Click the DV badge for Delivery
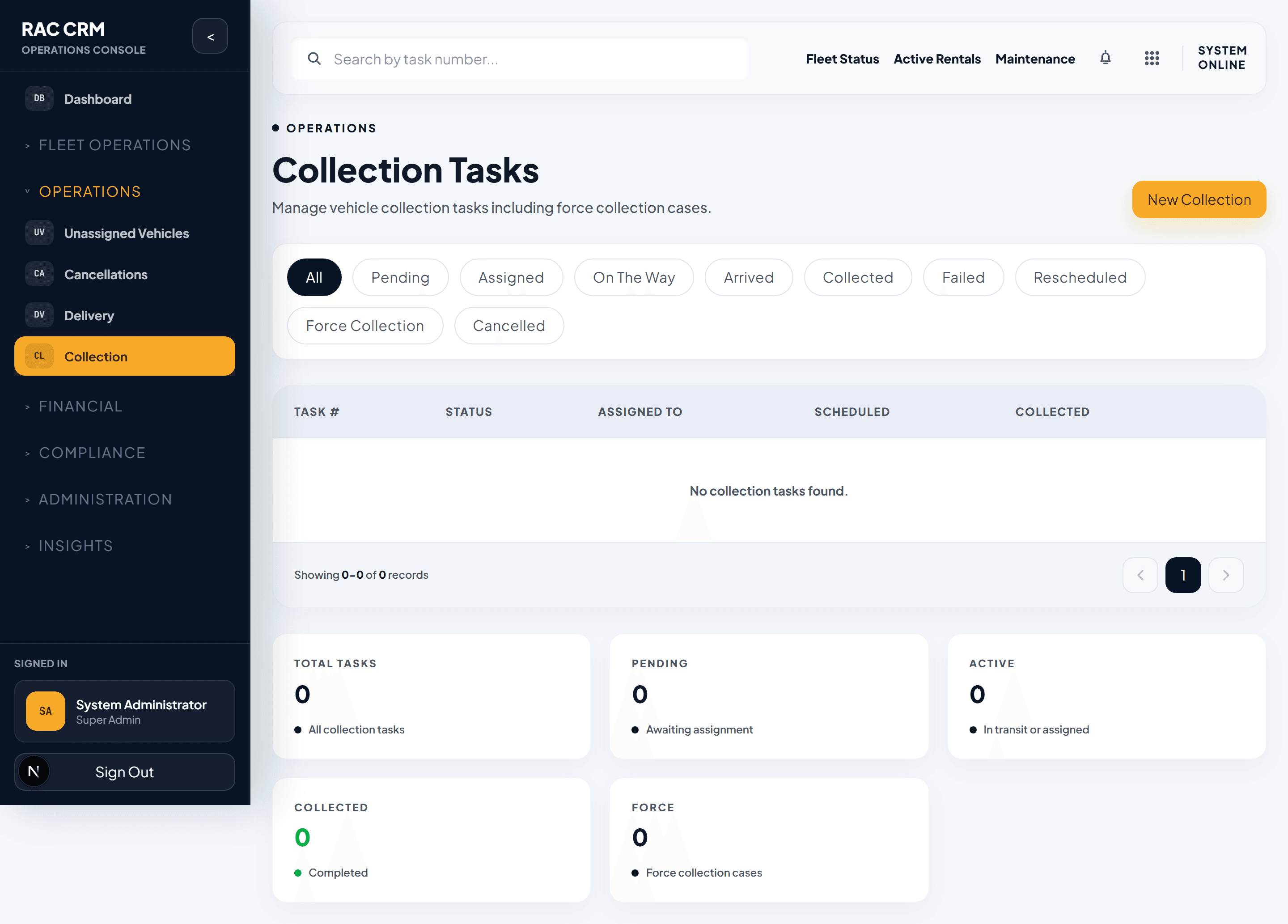 pyautogui.click(x=39, y=314)
